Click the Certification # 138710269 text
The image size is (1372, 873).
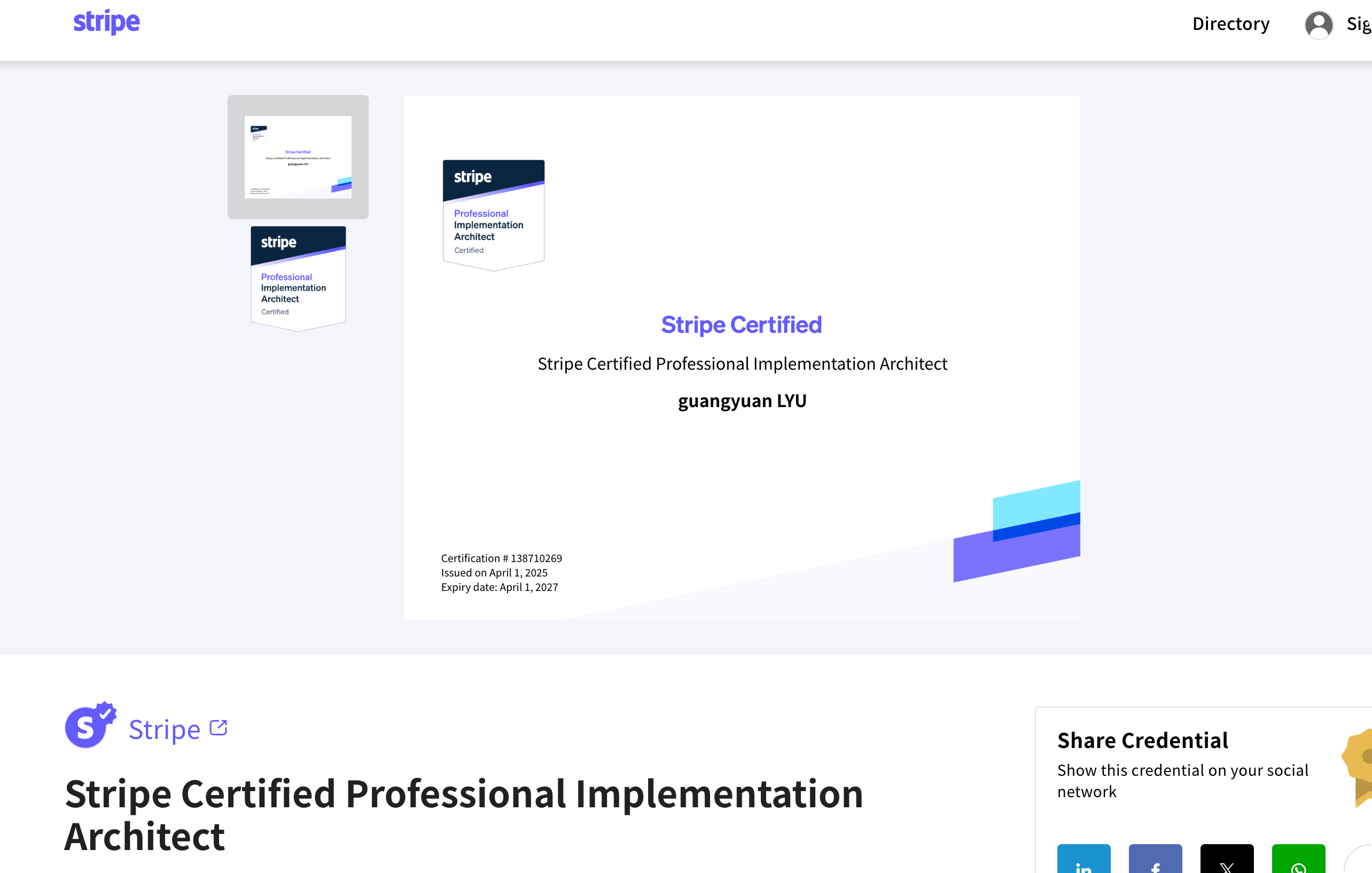tap(501, 558)
